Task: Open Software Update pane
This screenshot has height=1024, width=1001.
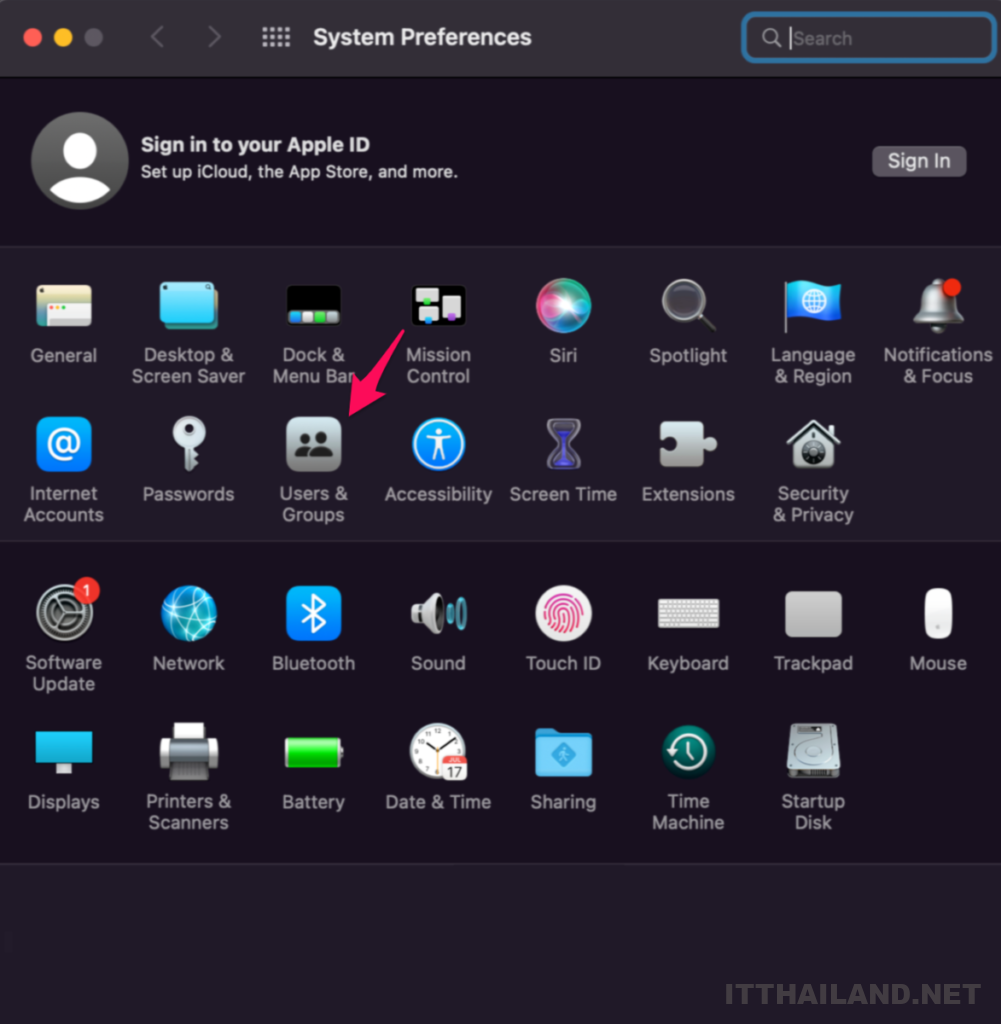Action: point(63,613)
